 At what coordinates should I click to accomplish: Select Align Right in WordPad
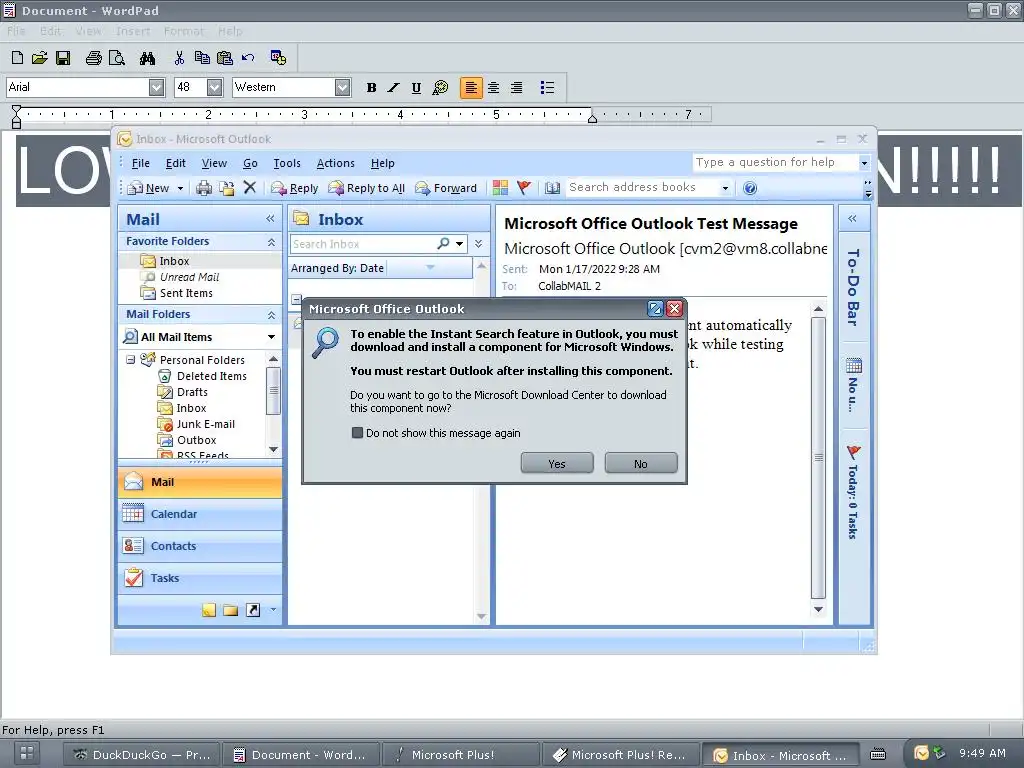(x=517, y=88)
